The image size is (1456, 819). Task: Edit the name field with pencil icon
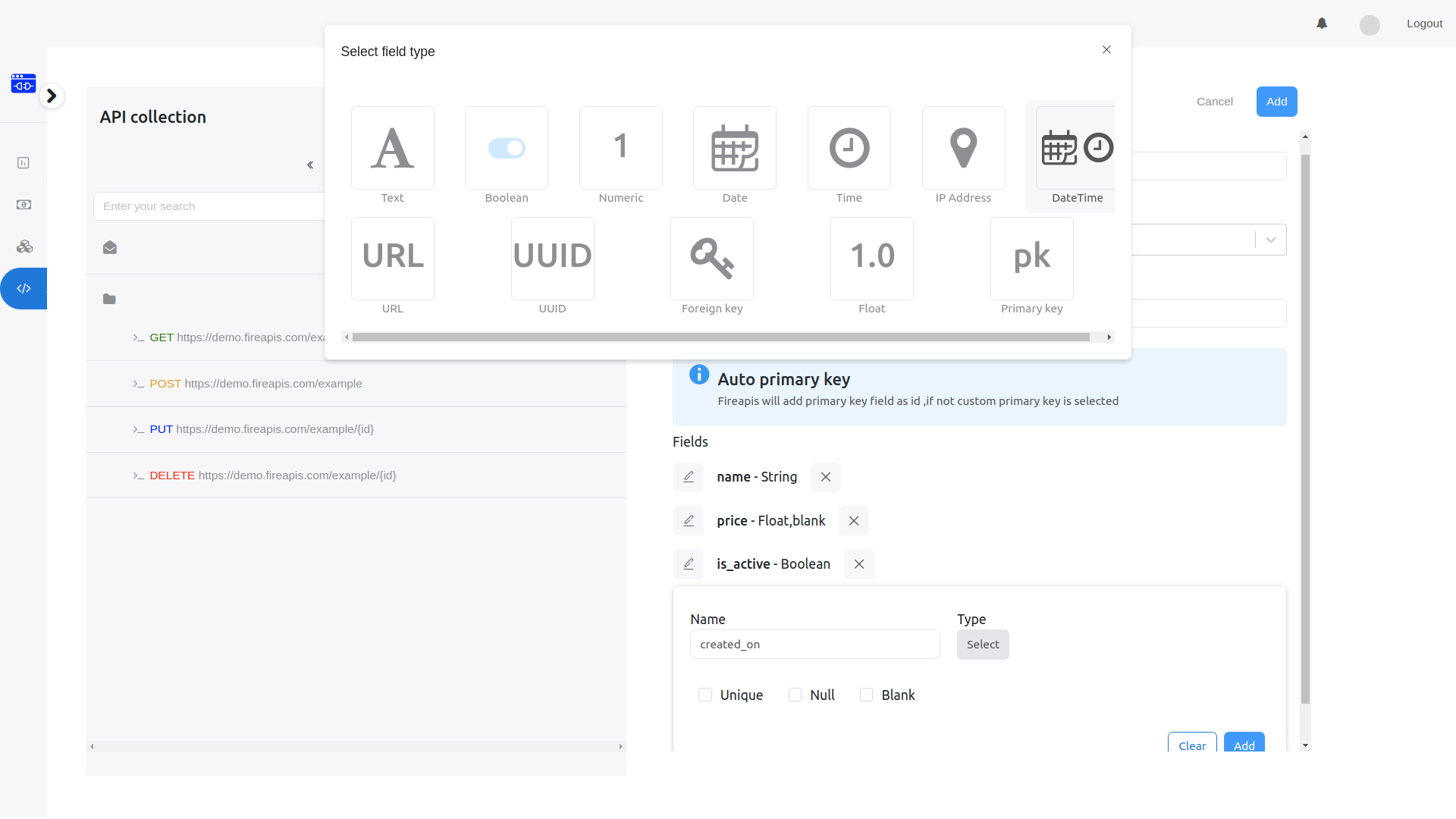689,477
